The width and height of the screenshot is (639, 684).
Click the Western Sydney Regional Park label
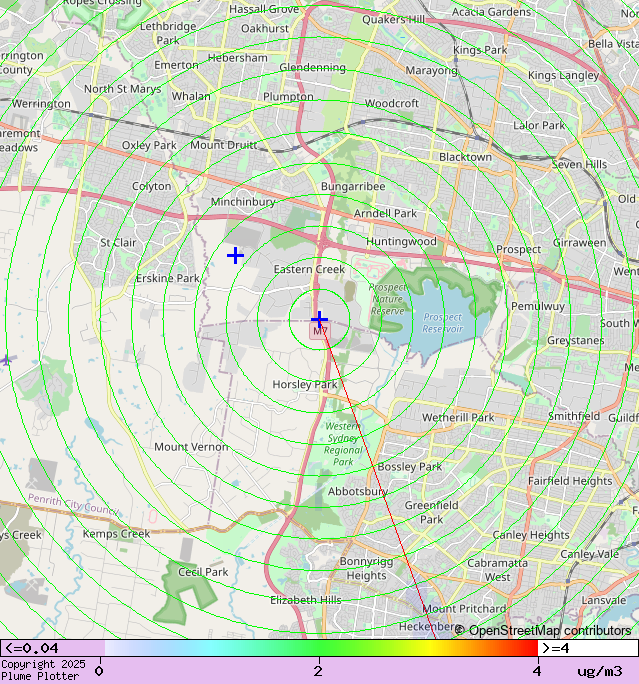pyautogui.click(x=343, y=444)
